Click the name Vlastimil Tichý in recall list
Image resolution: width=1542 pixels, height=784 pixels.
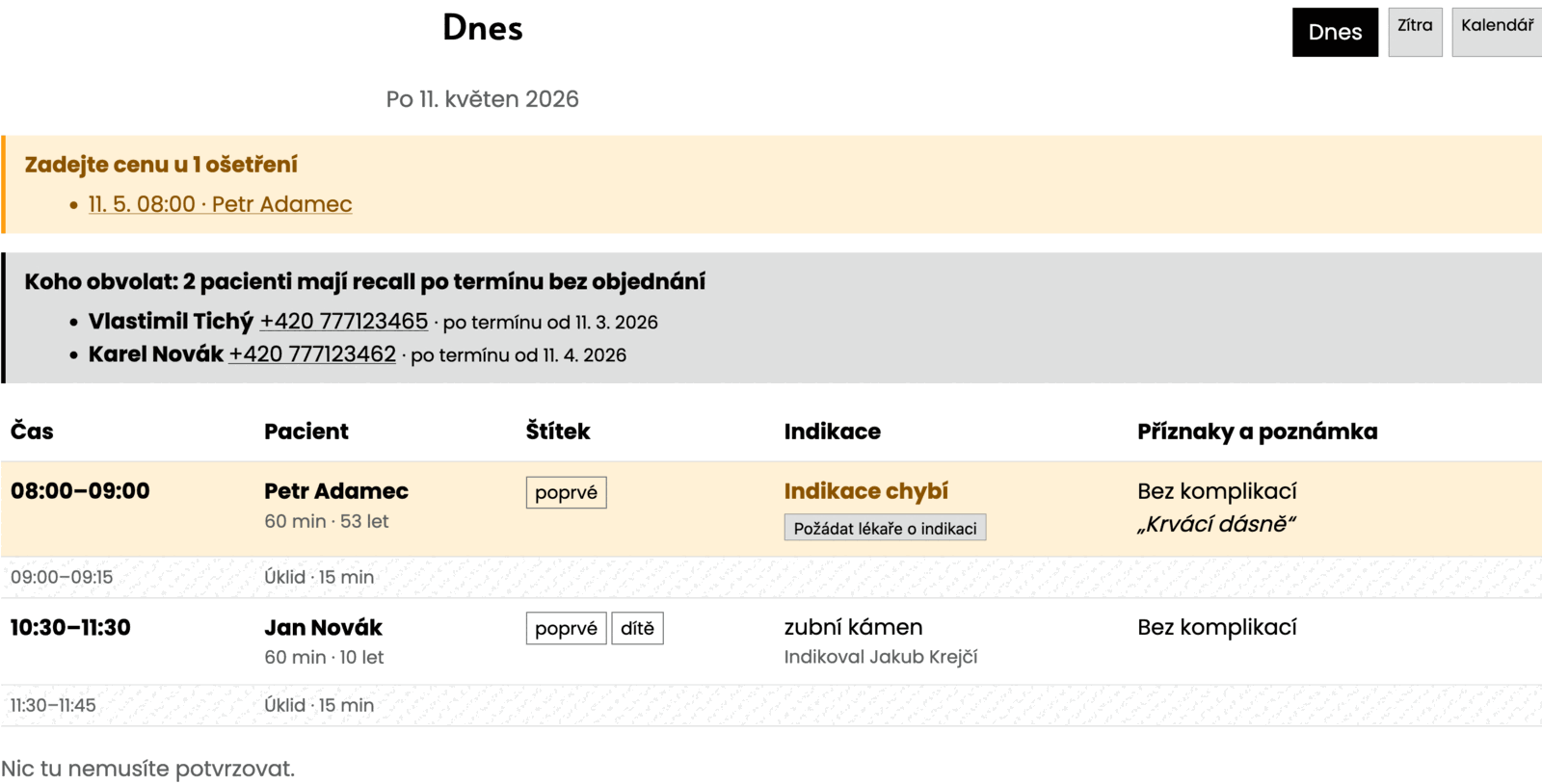(x=171, y=321)
